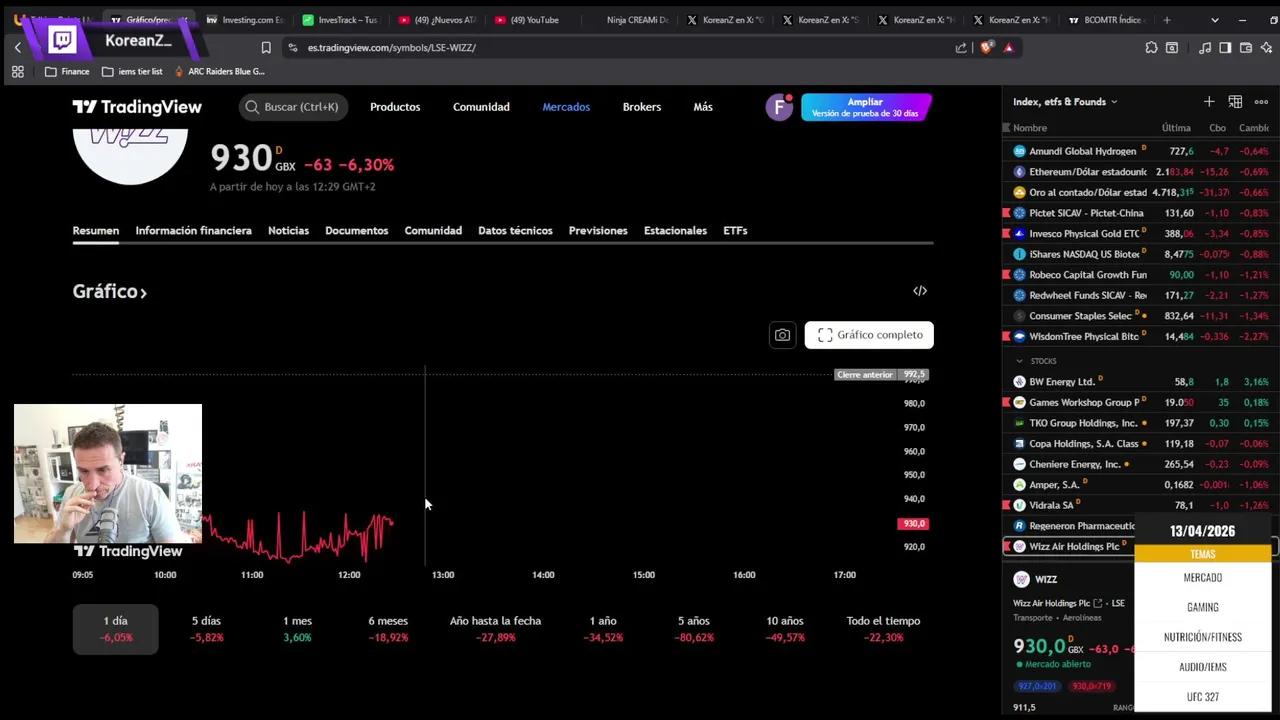Select Ethereum/Dólar estadounidense row

(1140, 172)
